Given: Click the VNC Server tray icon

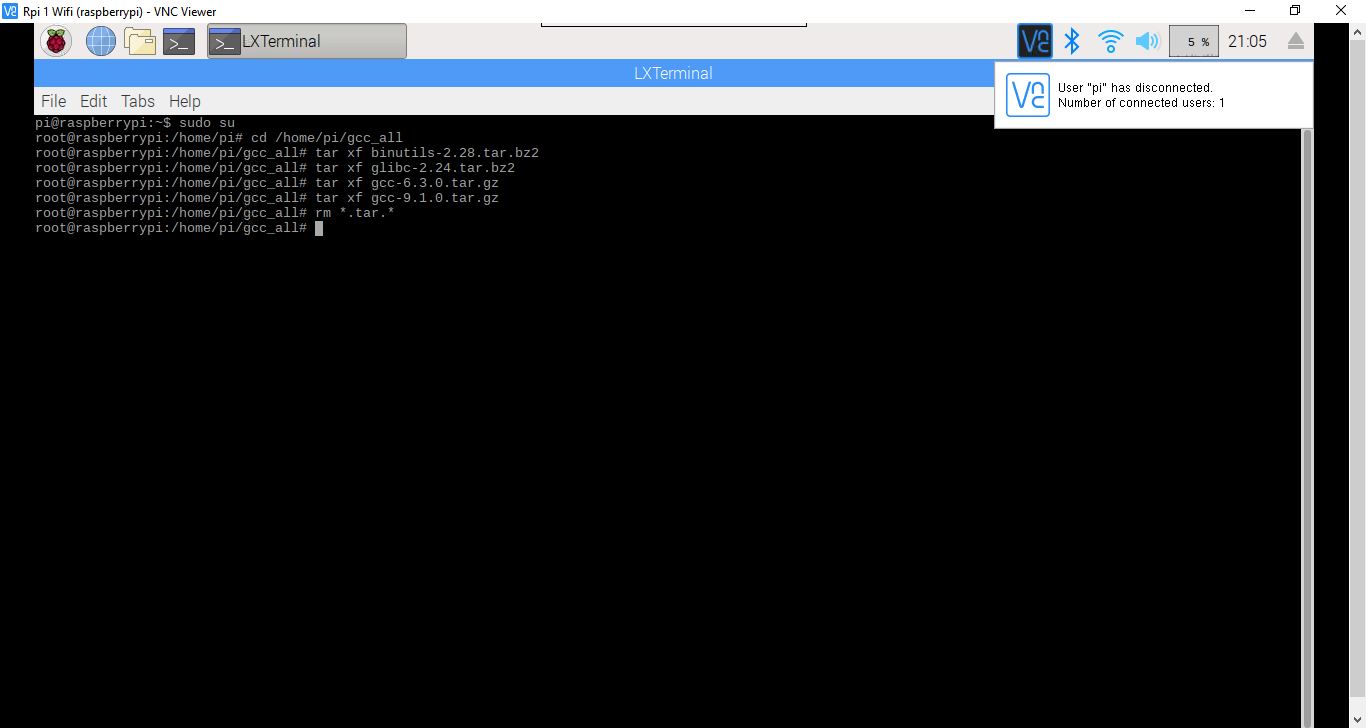Looking at the screenshot, I should 1034,41.
